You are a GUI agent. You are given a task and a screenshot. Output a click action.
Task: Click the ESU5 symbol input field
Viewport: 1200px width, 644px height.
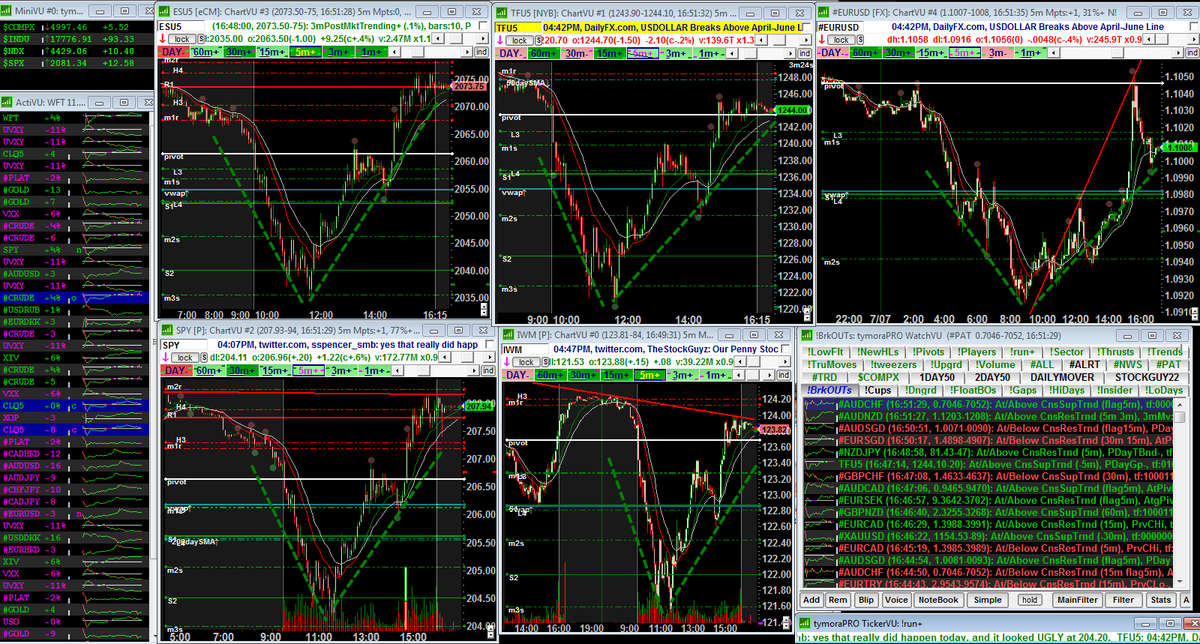click(182, 26)
